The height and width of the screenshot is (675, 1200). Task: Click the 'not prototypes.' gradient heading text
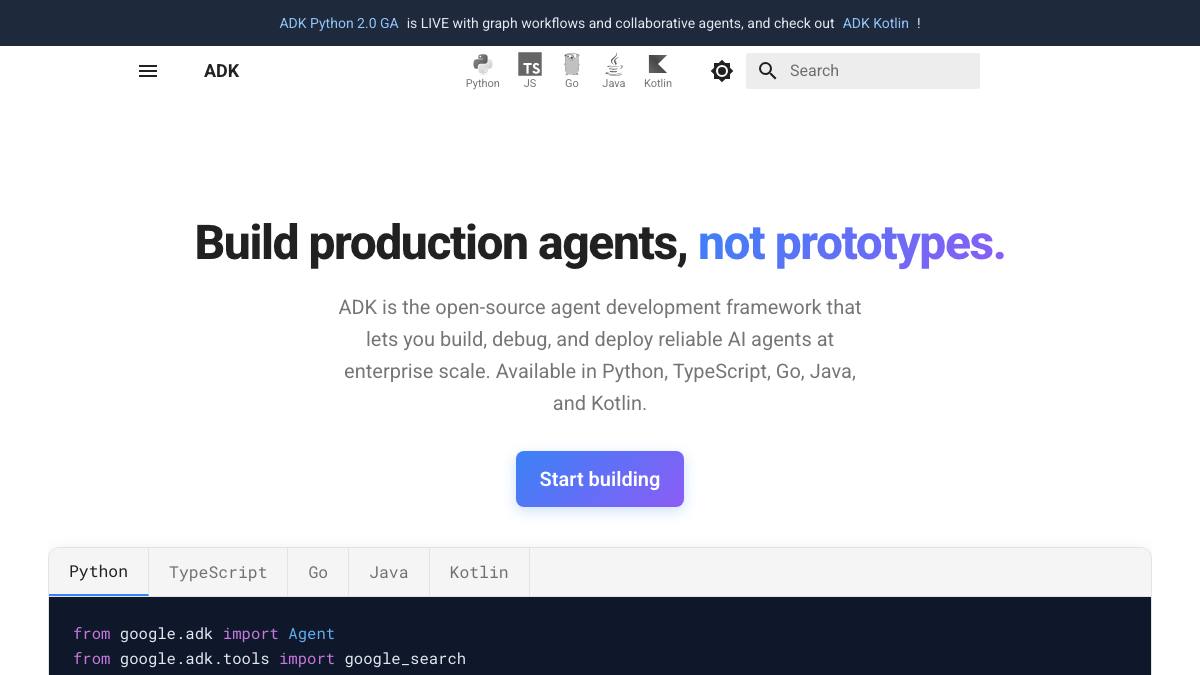coord(851,243)
